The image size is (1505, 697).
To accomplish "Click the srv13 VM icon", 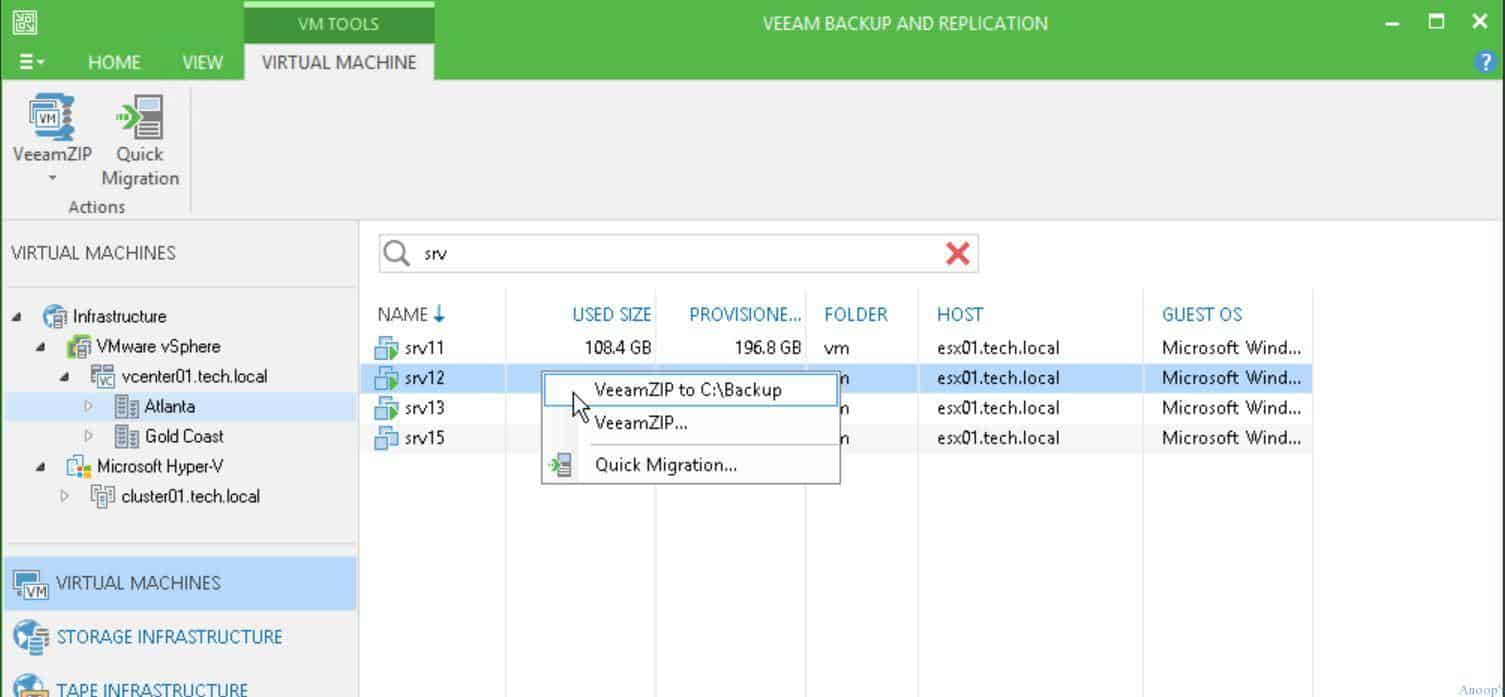I will tap(386, 408).
